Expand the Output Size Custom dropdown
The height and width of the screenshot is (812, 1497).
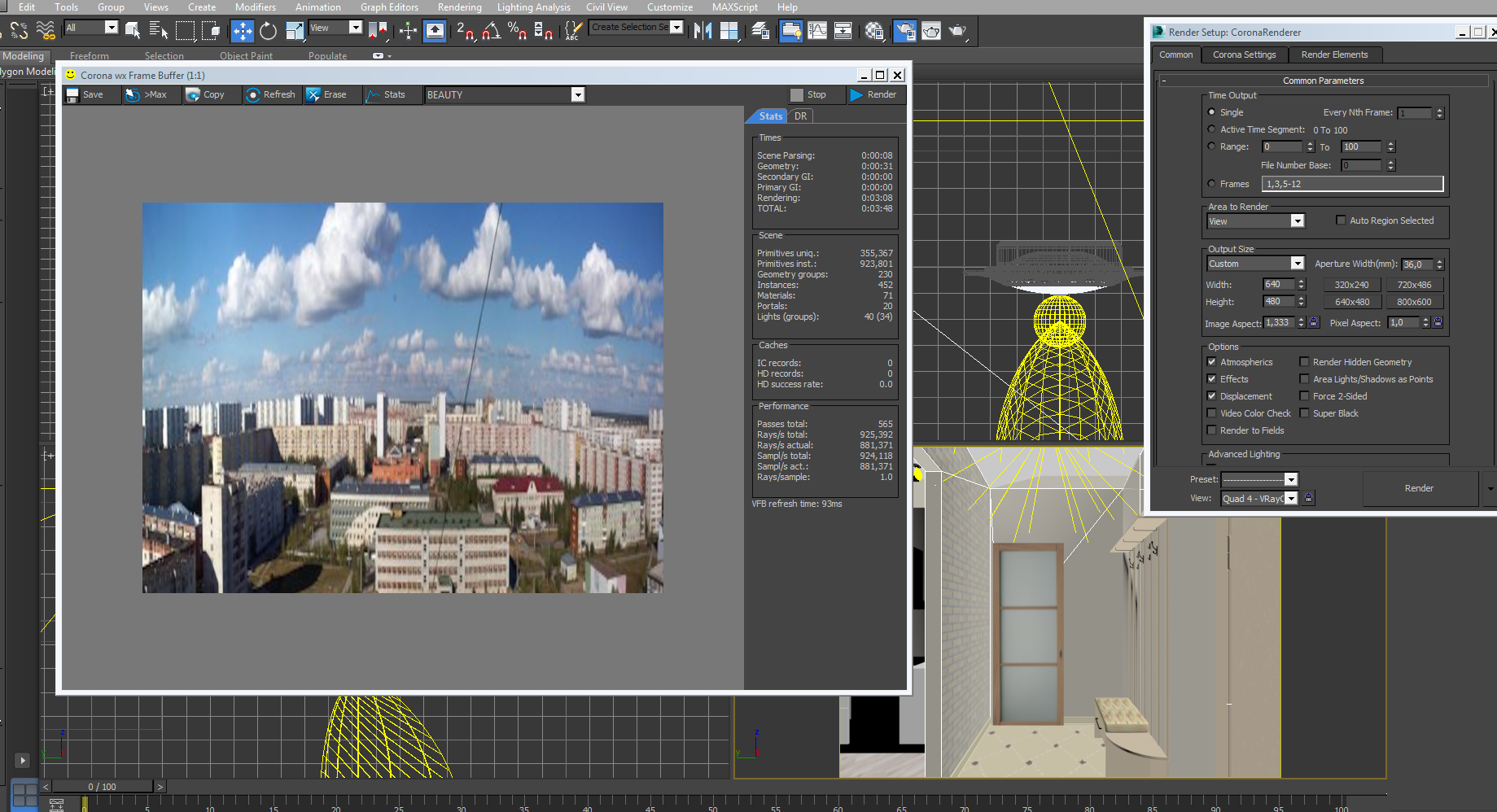[x=1297, y=264]
